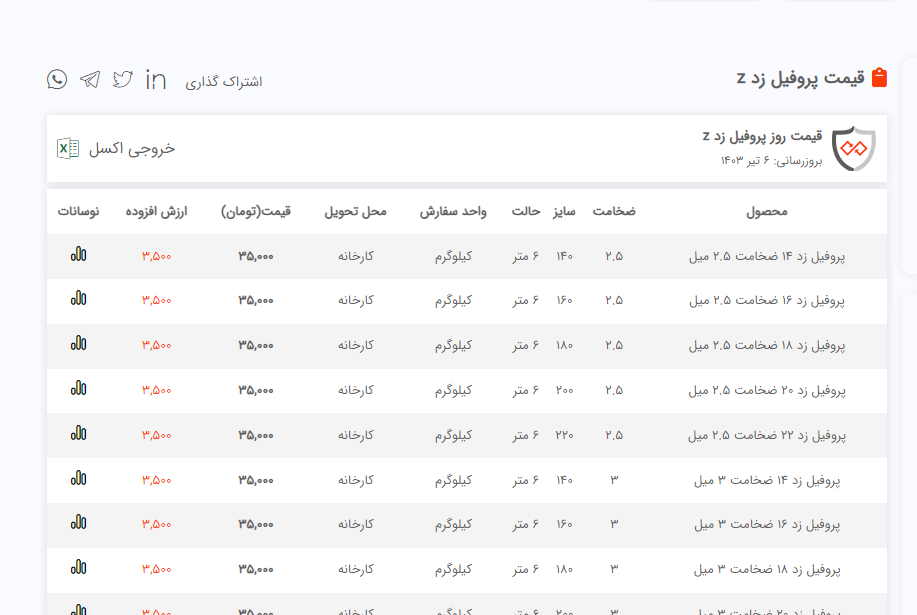
Task: Open product پروفیل زد ۱۶ ضخامت ۳ میل
Action: tap(767, 524)
